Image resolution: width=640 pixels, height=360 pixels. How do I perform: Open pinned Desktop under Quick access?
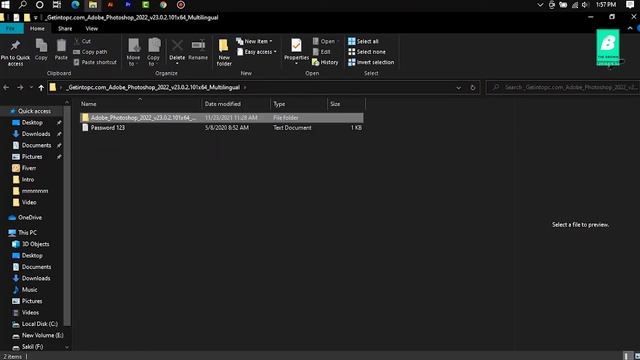tap(32, 122)
